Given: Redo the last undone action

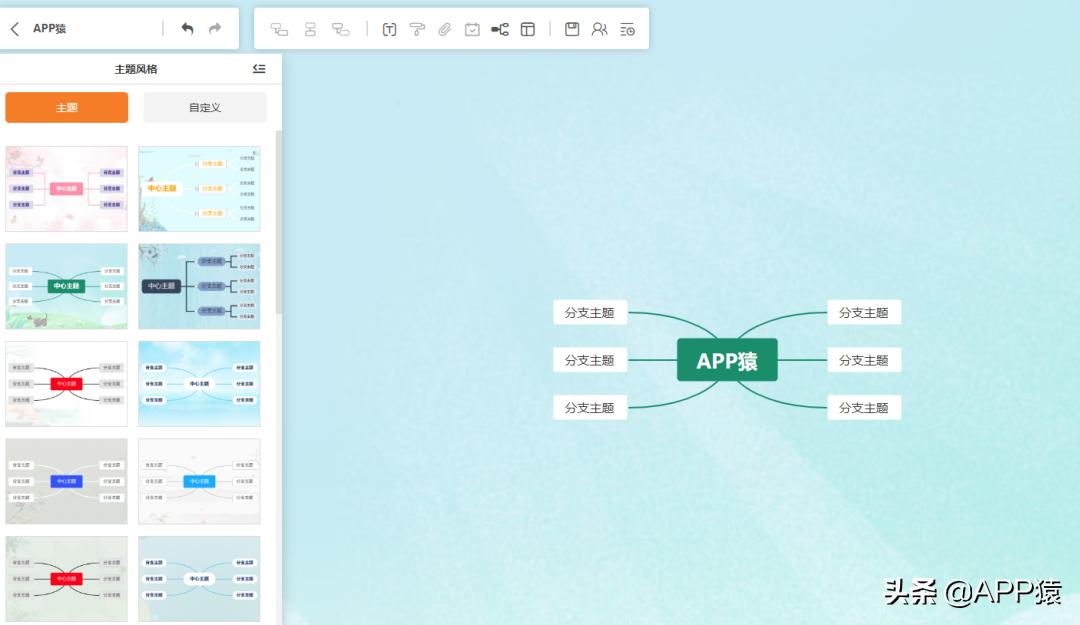Looking at the screenshot, I should (x=215, y=28).
